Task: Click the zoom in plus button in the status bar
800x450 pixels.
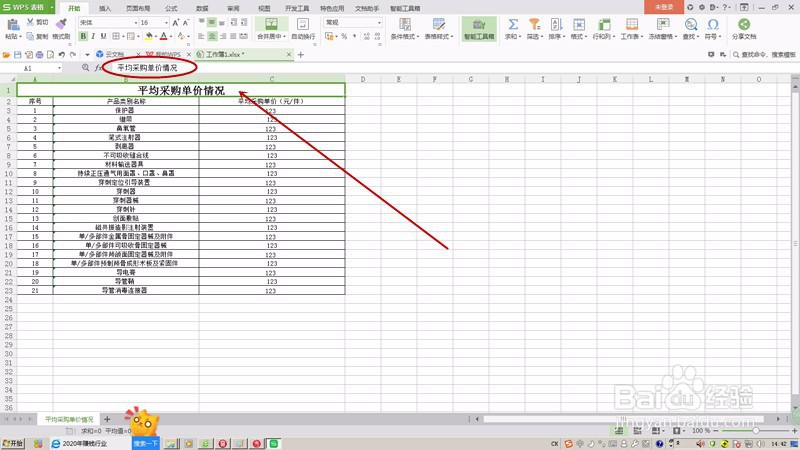Action: point(794,431)
